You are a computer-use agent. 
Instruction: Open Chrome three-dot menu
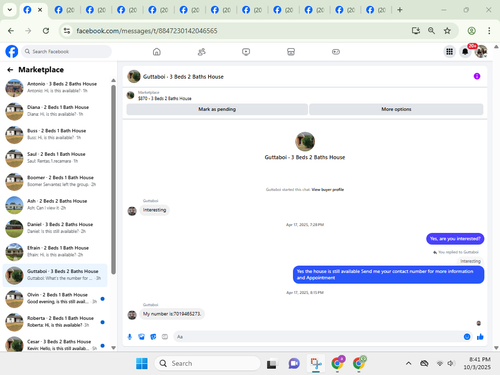tap(489, 31)
